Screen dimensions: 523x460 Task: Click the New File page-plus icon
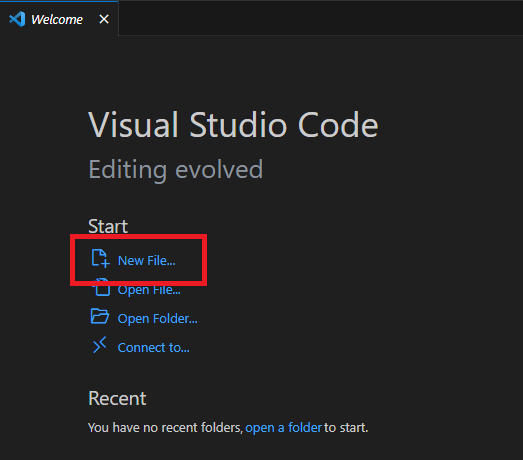(100, 258)
